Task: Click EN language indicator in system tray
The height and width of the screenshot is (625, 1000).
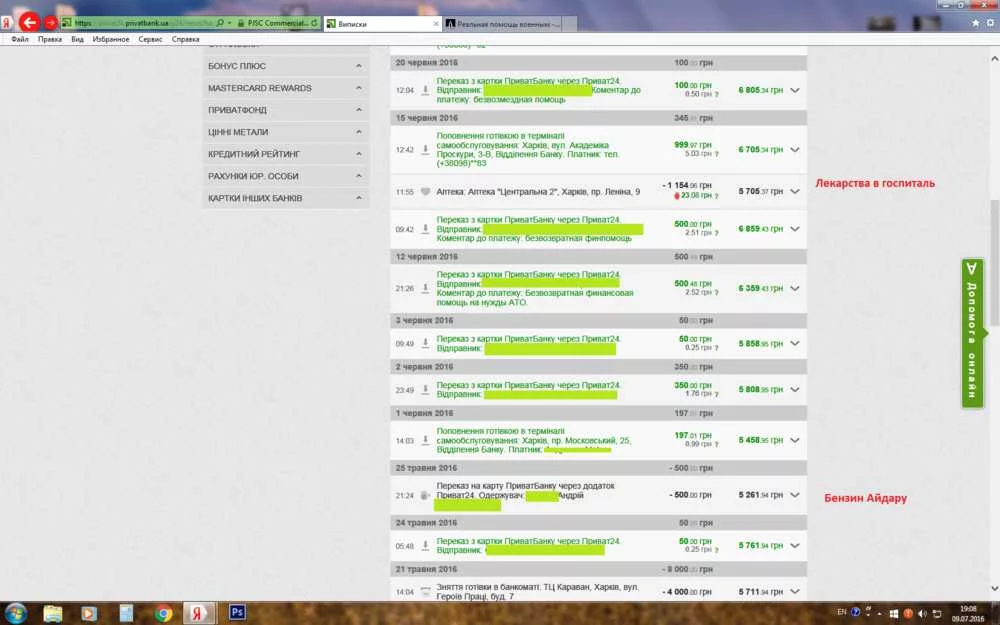Action: point(842,612)
